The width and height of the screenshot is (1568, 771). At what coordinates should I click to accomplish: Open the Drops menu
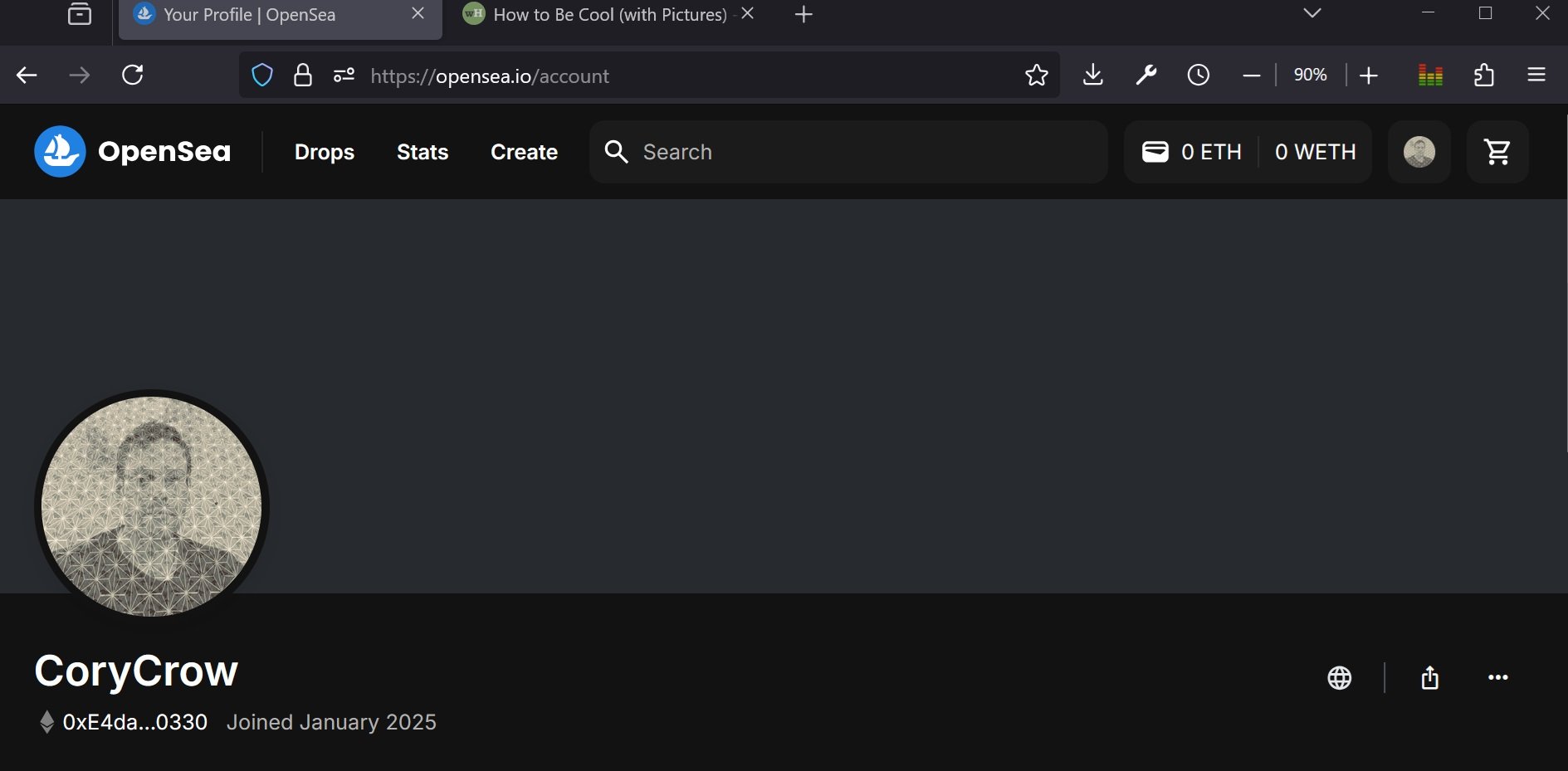(325, 152)
